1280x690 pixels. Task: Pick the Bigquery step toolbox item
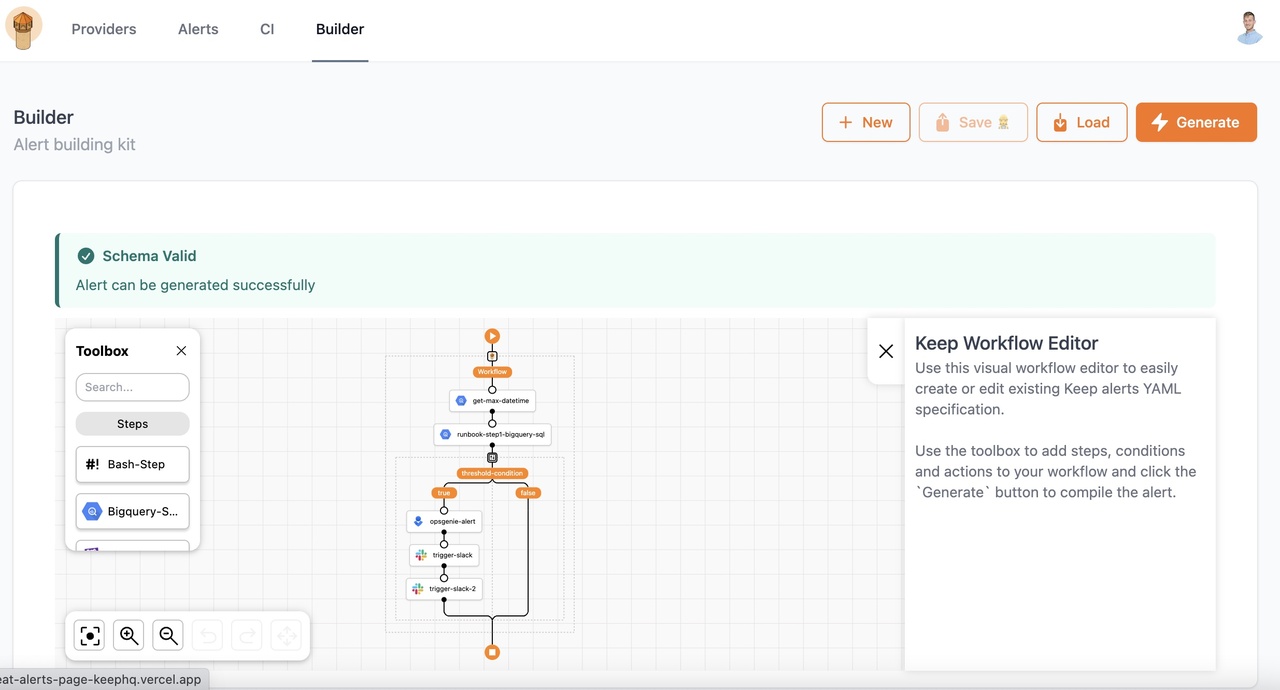click(x=132, y=511)
